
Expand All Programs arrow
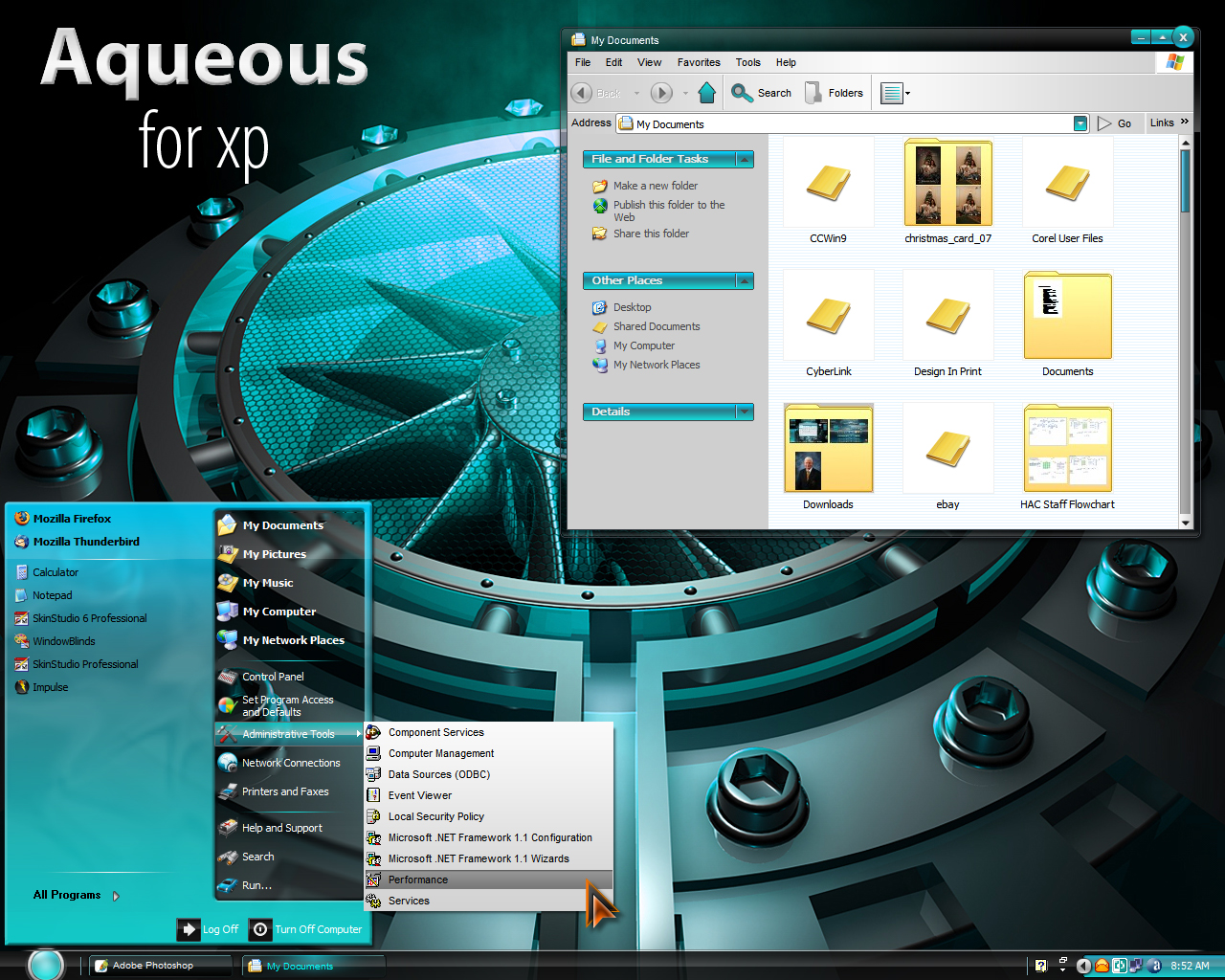click(x=116, y=897)
